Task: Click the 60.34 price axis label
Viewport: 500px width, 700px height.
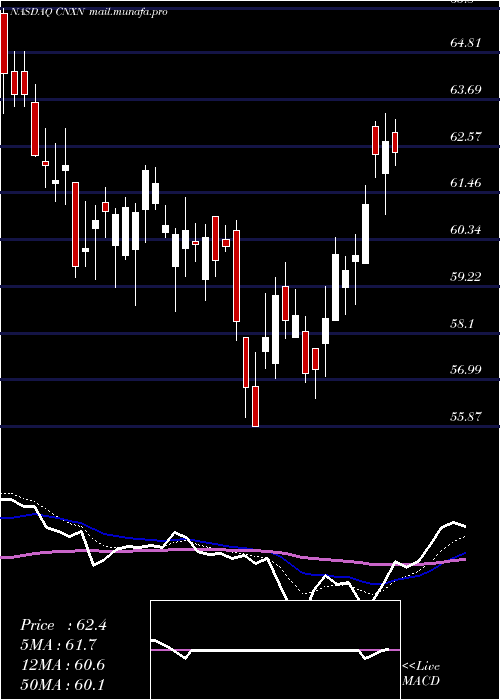Action: [466, 230]
